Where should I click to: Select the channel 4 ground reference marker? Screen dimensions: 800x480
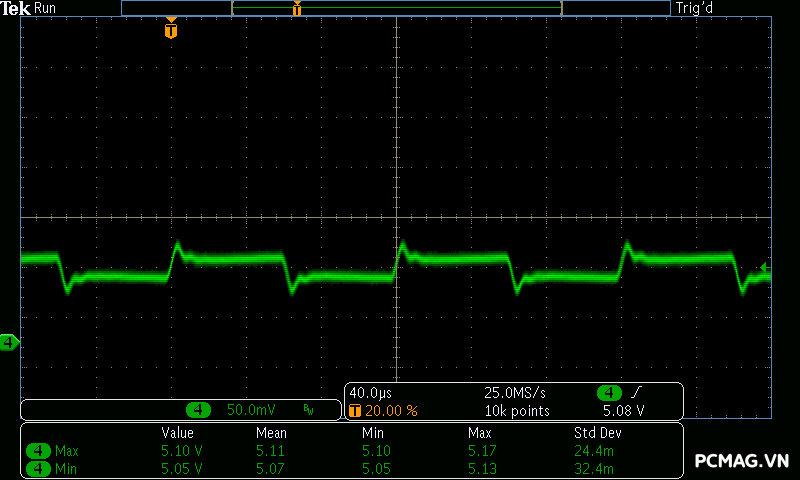point(9,343)
